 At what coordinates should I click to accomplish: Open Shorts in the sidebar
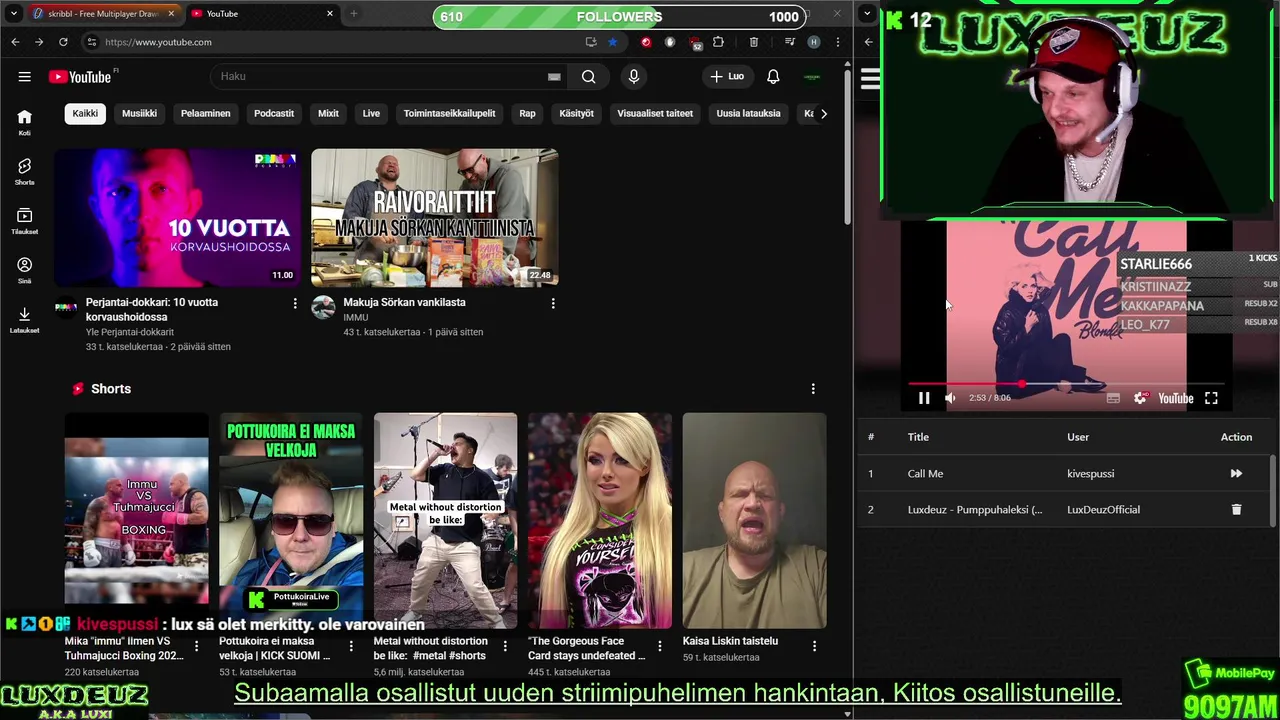(24, 171)
